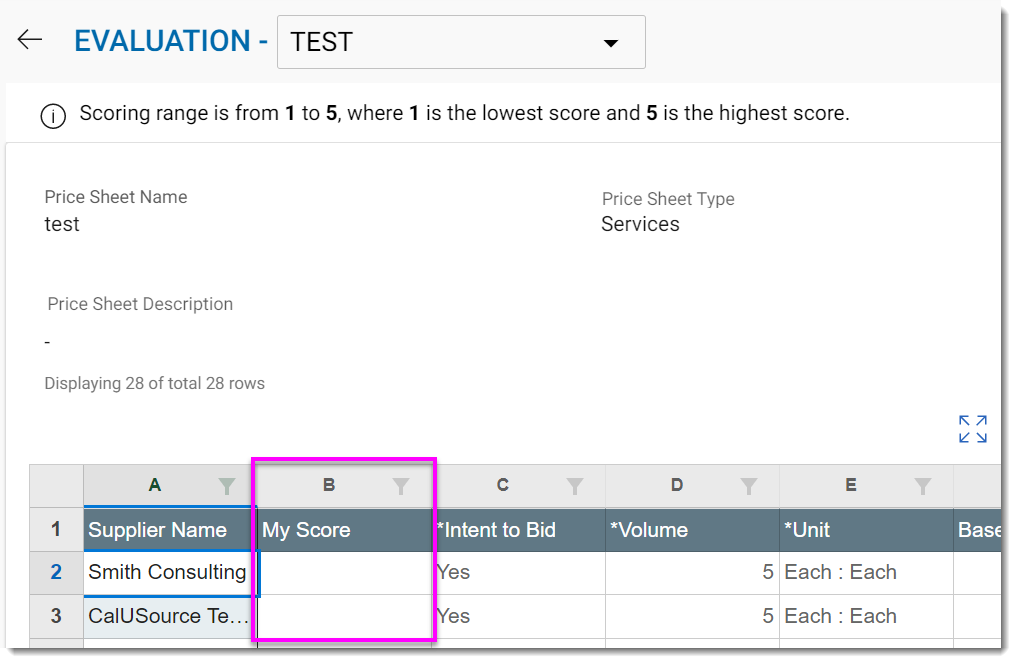Open filter for column E
The image size is (1016, 663).
tap(923, 486)
